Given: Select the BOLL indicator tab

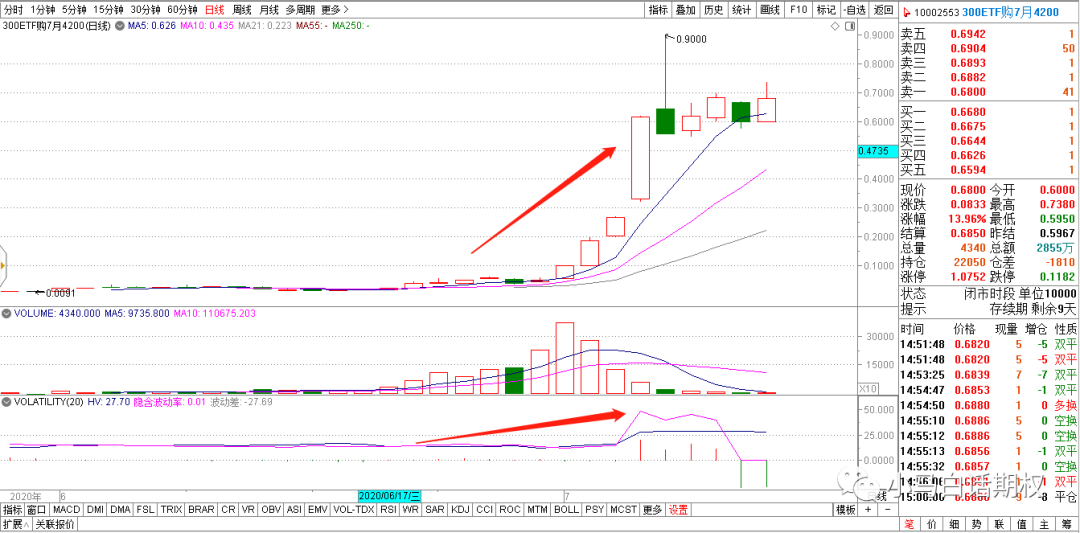Looking at the screenshot, I should point(566,509).
